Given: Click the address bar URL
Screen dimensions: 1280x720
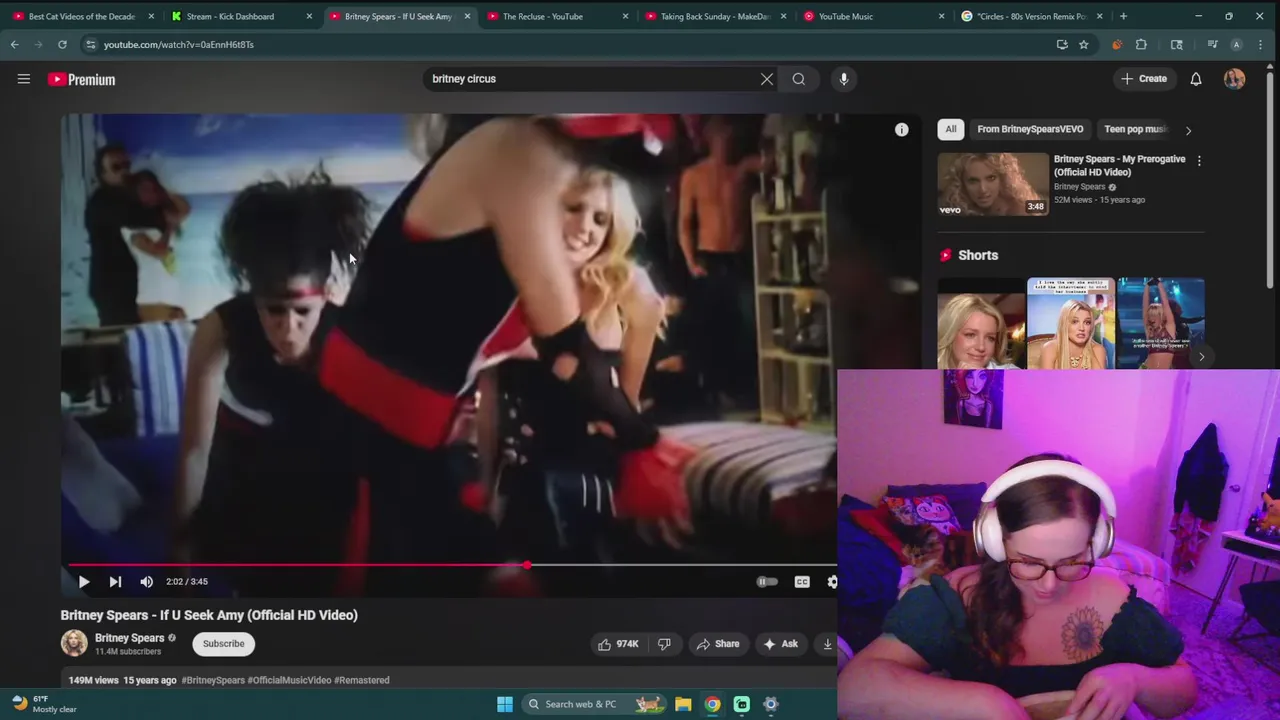Looking at the screenshot, I should pyautogui.click(x=178, y=44).
